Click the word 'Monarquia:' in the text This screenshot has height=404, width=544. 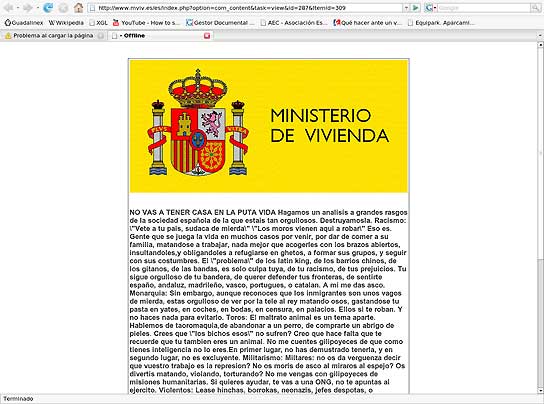(x=149, y=293)
